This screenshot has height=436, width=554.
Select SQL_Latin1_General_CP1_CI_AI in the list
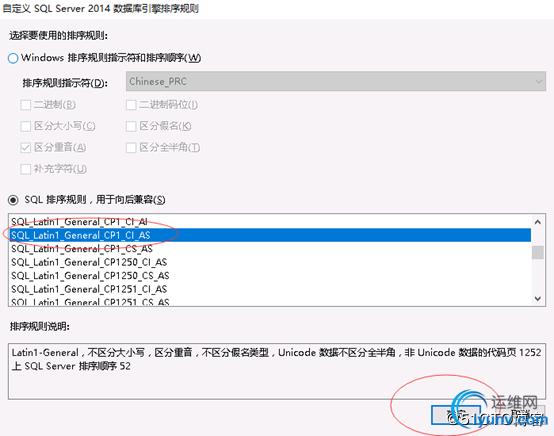coord(270,222)
